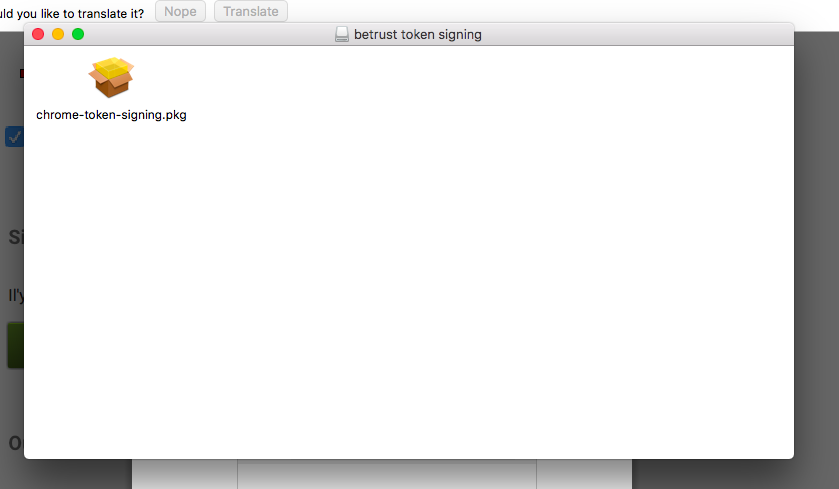Click the chrome-token-signing.pkg file name label
The height and width of the screenshot is (489, 839).
(x=111, y=115)
